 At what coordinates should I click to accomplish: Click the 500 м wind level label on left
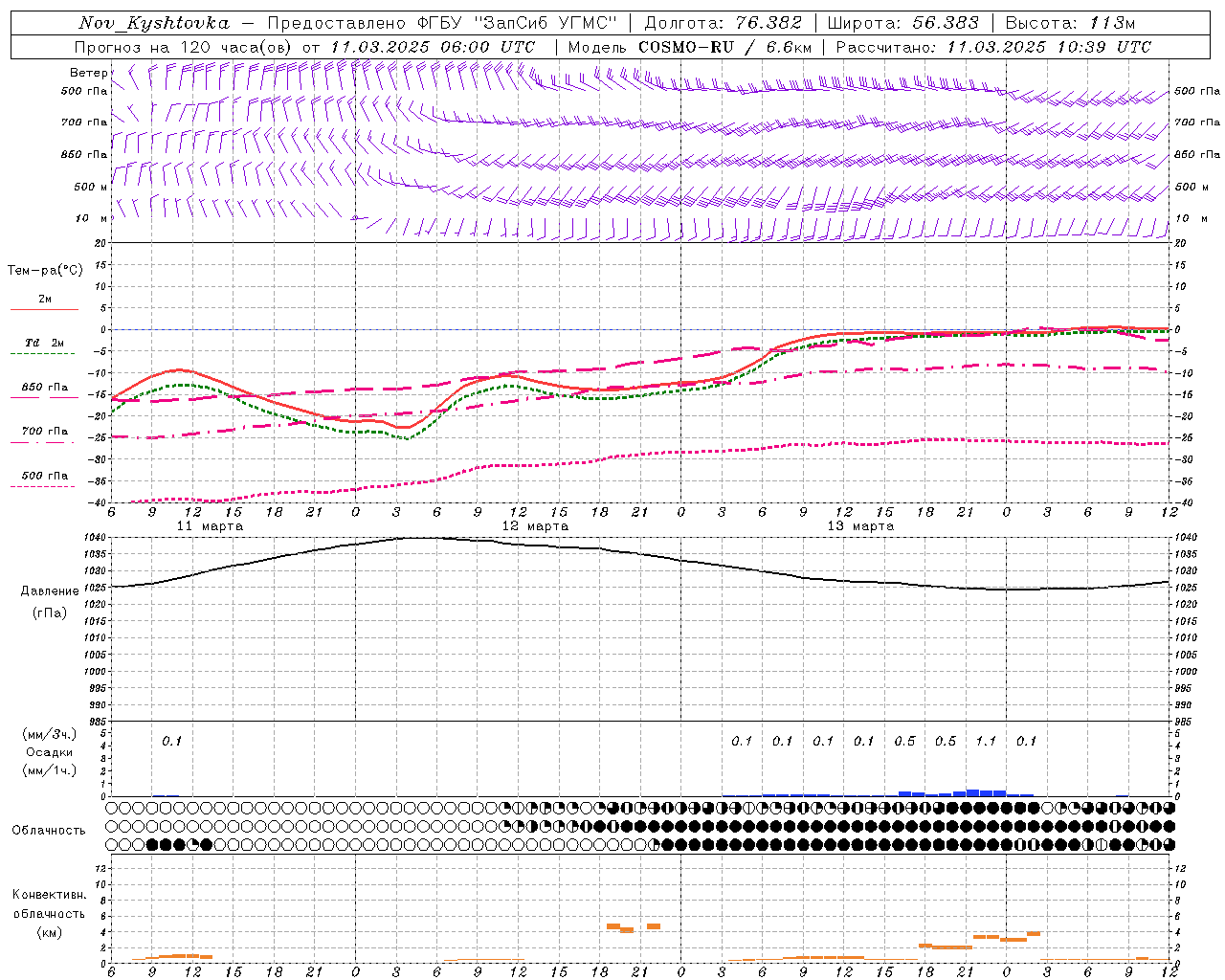(x=92, y=188)
